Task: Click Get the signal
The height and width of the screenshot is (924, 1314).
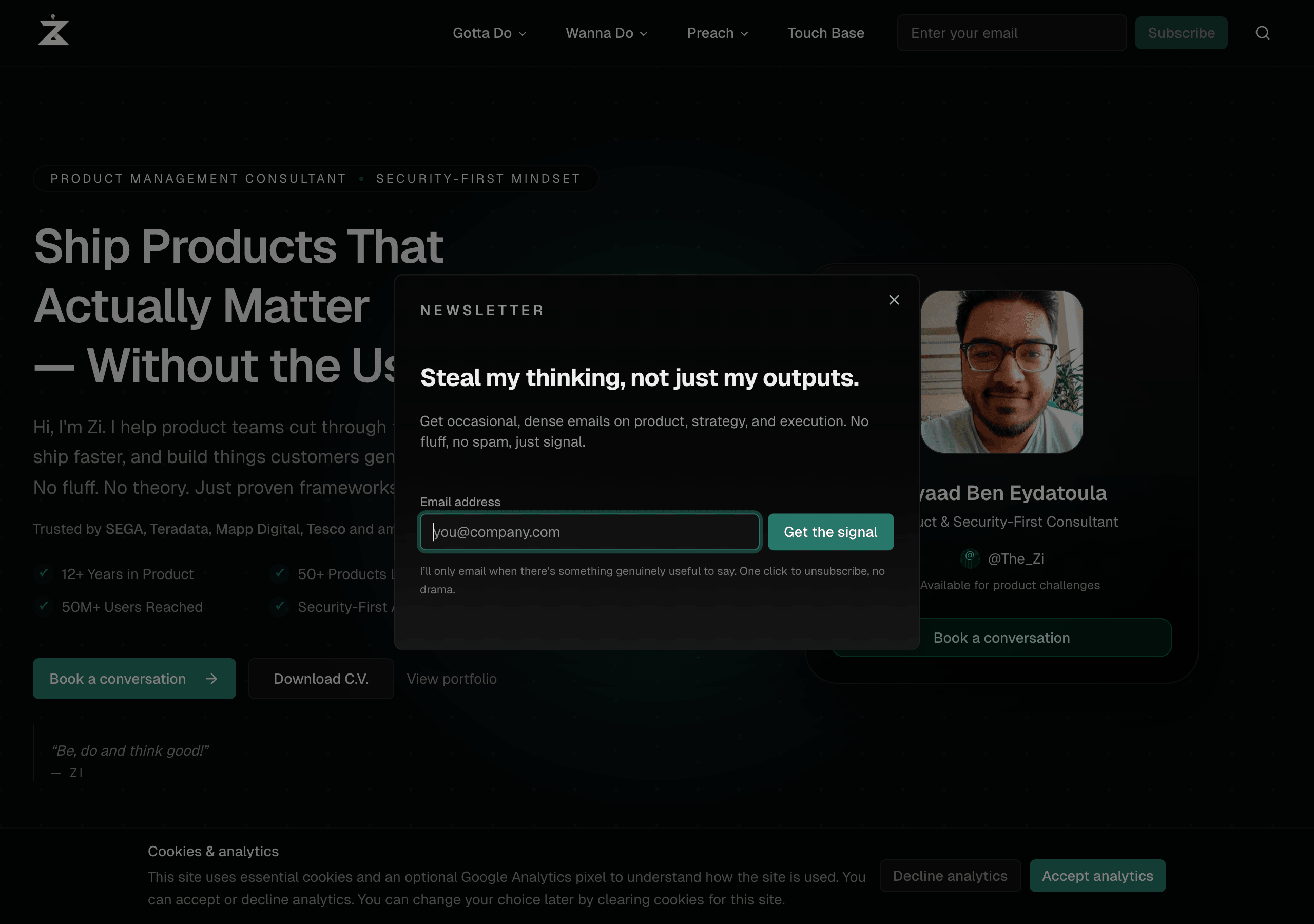Action: 830,532
